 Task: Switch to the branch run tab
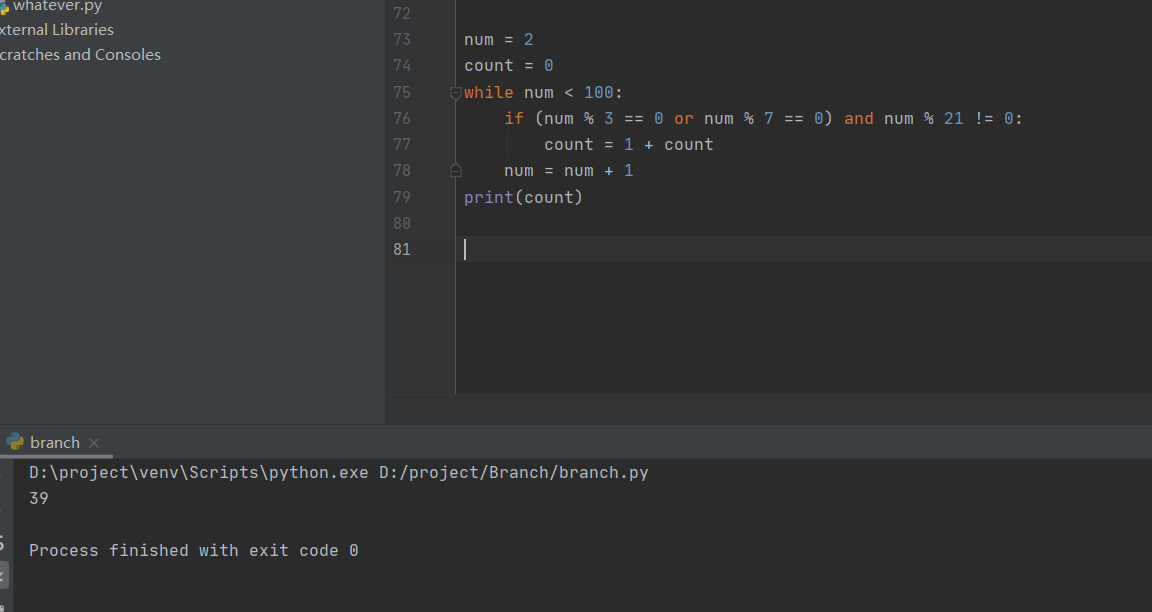pyautogui.click(x=55, y=442)
